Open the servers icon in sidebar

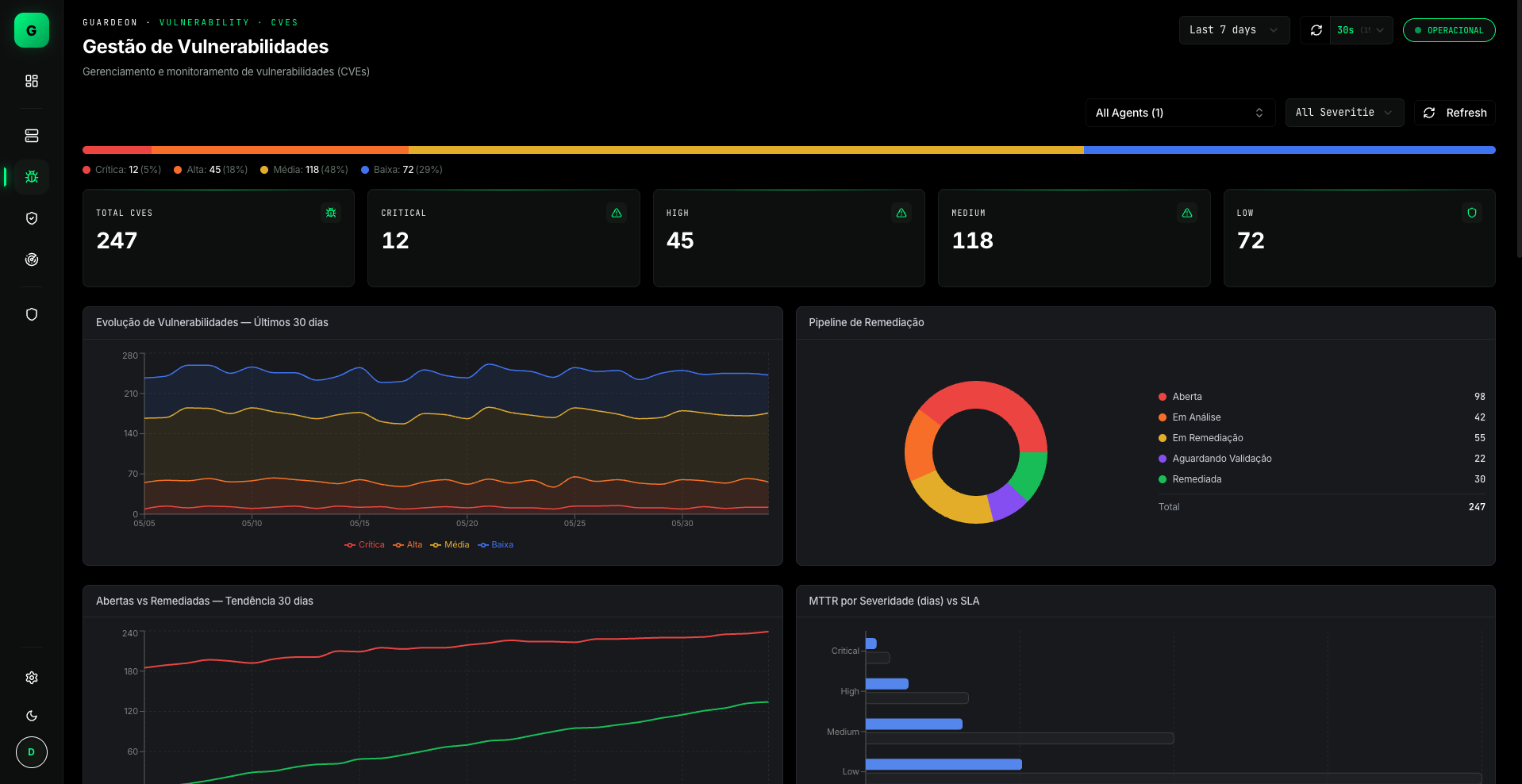tap(32, 136)
